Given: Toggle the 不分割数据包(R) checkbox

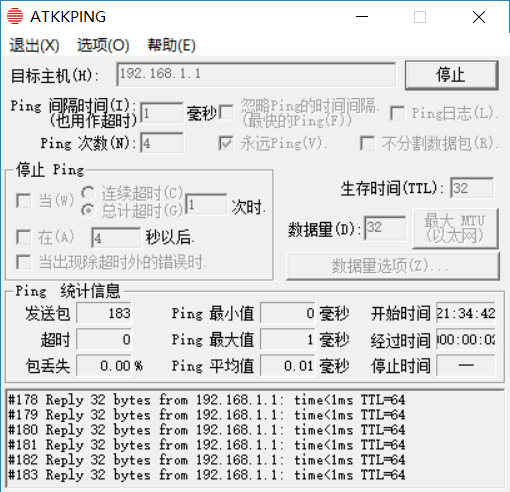Looking at the screenshot, I should click(367, 143).
